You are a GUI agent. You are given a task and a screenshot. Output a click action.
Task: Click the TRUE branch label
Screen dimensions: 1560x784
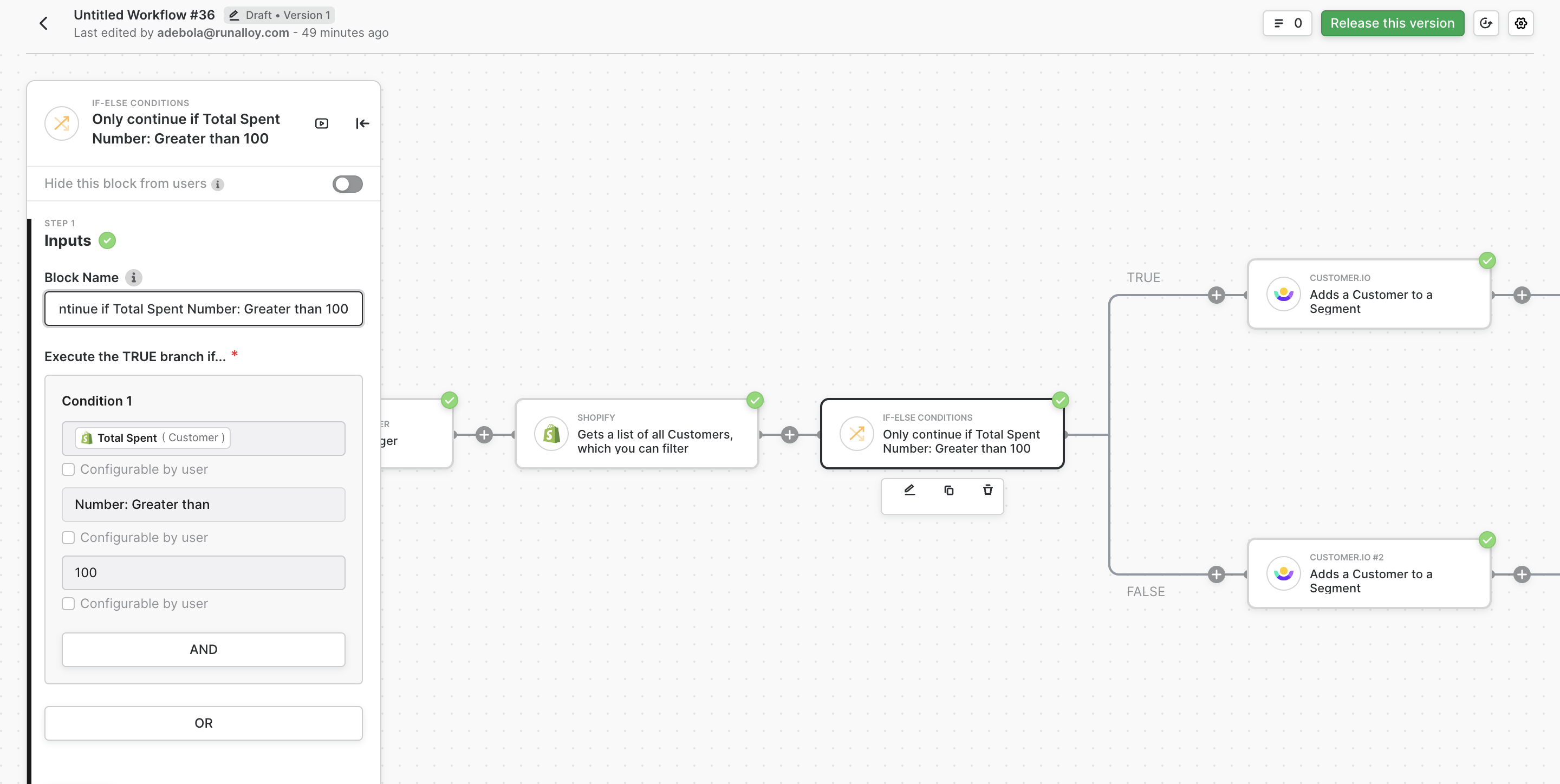point(1143,278)
